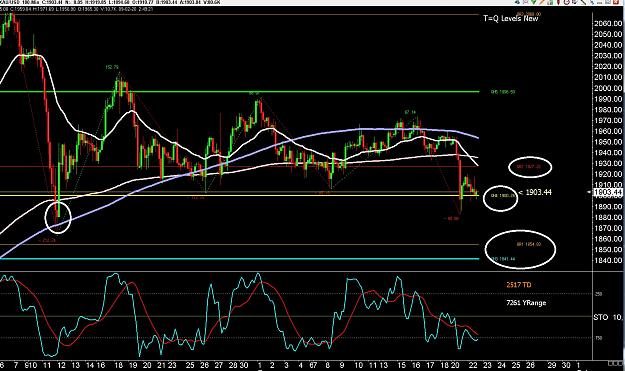
Task: Click the 1870.00 price axis label
Action: [608, 228]
